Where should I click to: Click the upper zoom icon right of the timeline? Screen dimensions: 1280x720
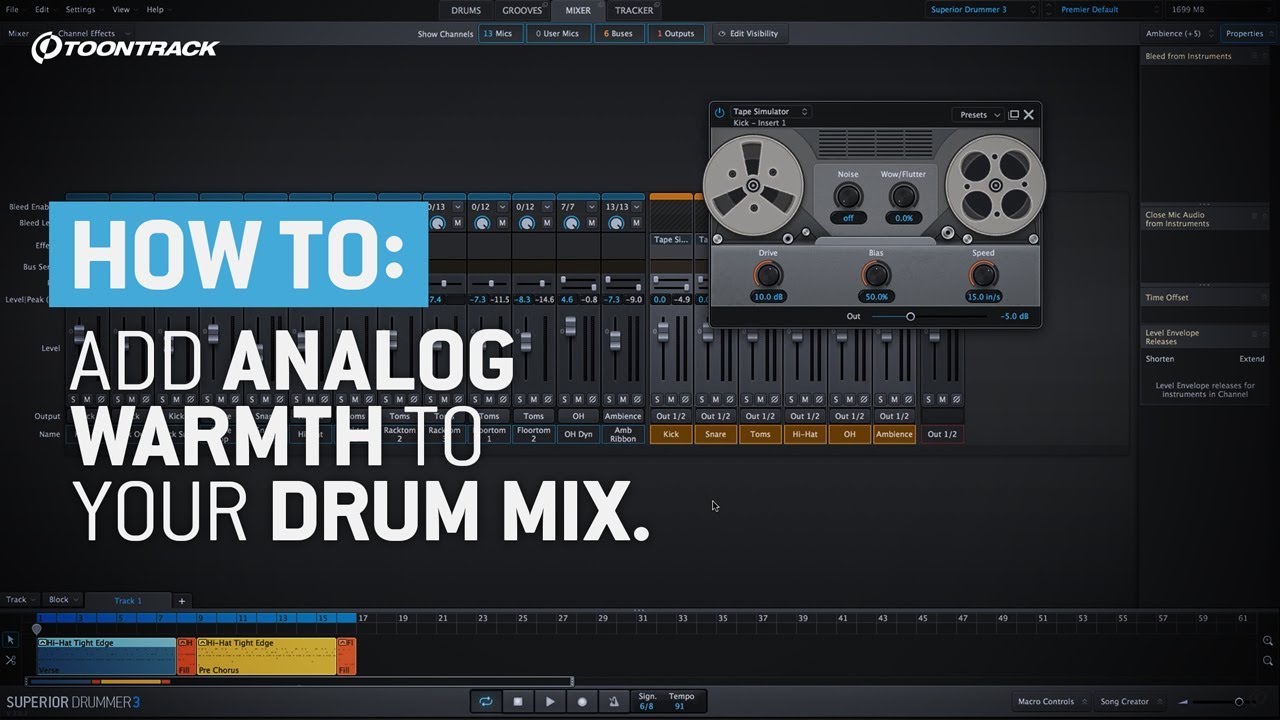point(1268,641)
